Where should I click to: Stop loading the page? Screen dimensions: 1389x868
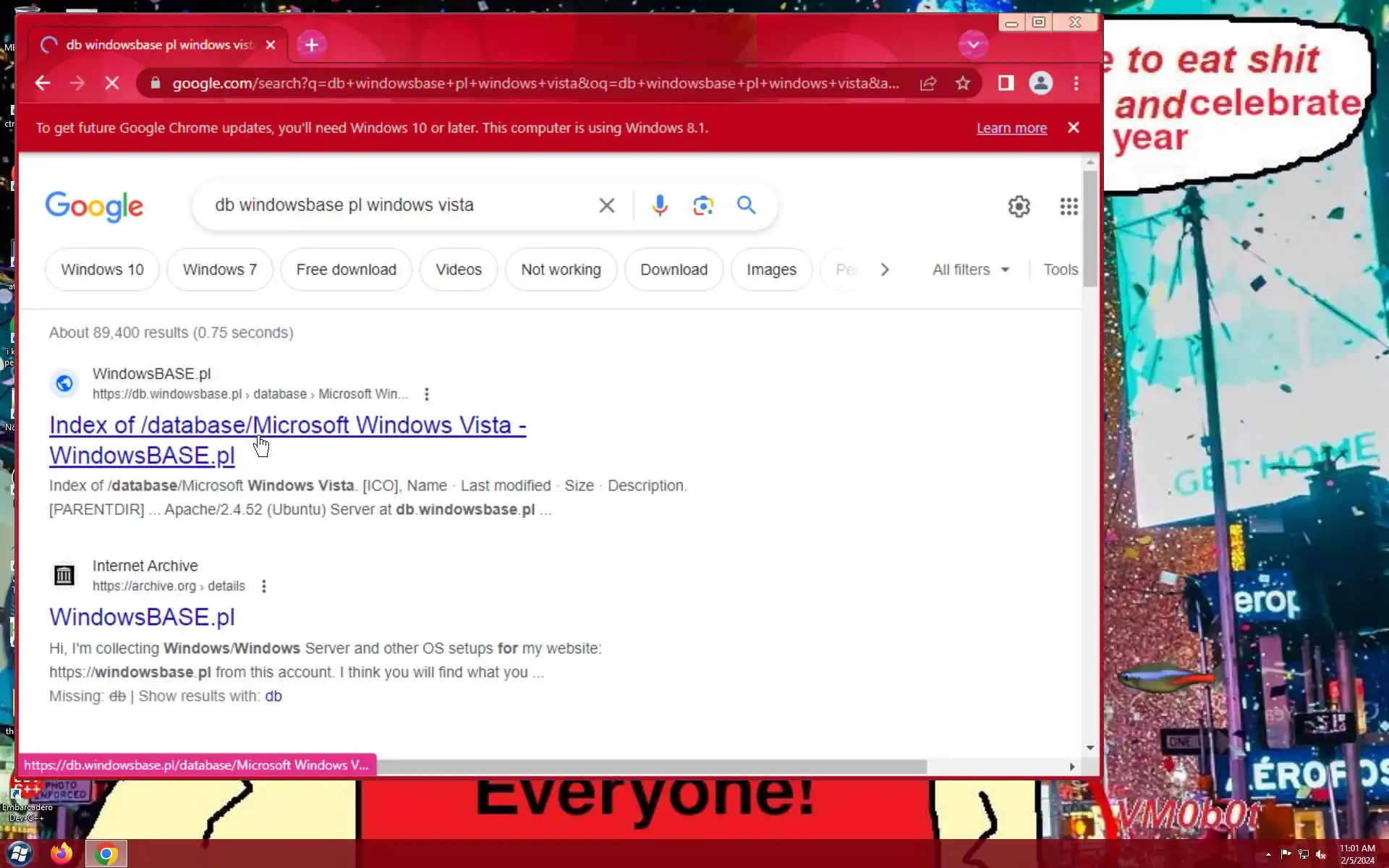(112, 83)
